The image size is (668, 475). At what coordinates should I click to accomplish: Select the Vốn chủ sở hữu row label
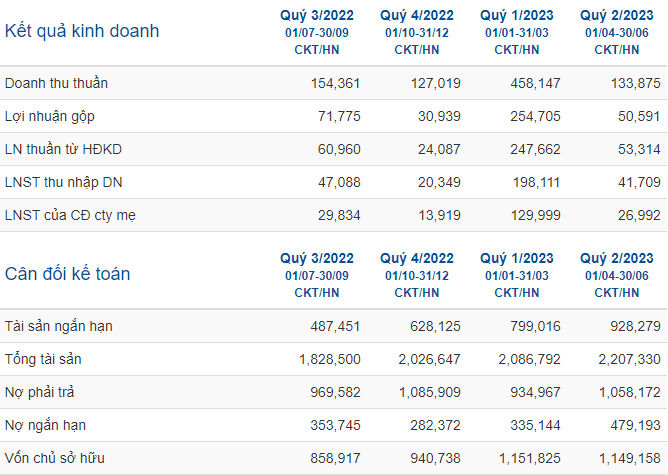[55, 458]
